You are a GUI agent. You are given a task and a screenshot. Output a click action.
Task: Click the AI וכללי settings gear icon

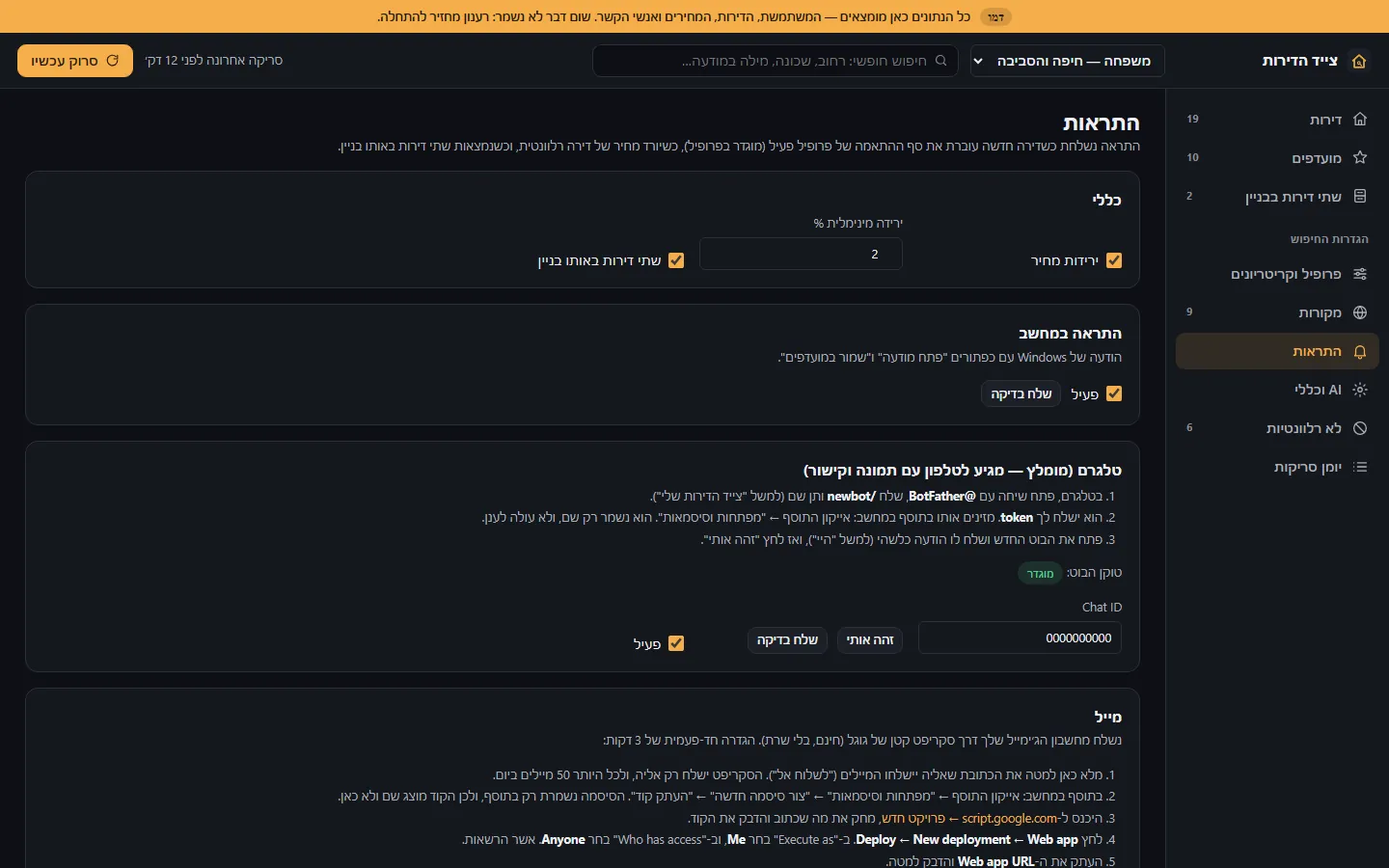[x=1360, y=390]
